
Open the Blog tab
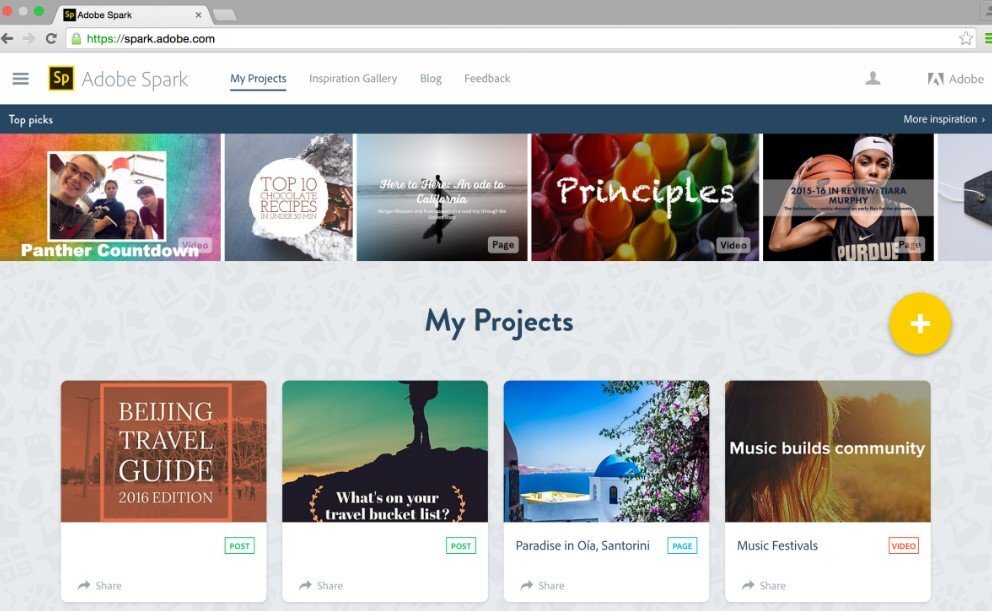tap(431, 78)
